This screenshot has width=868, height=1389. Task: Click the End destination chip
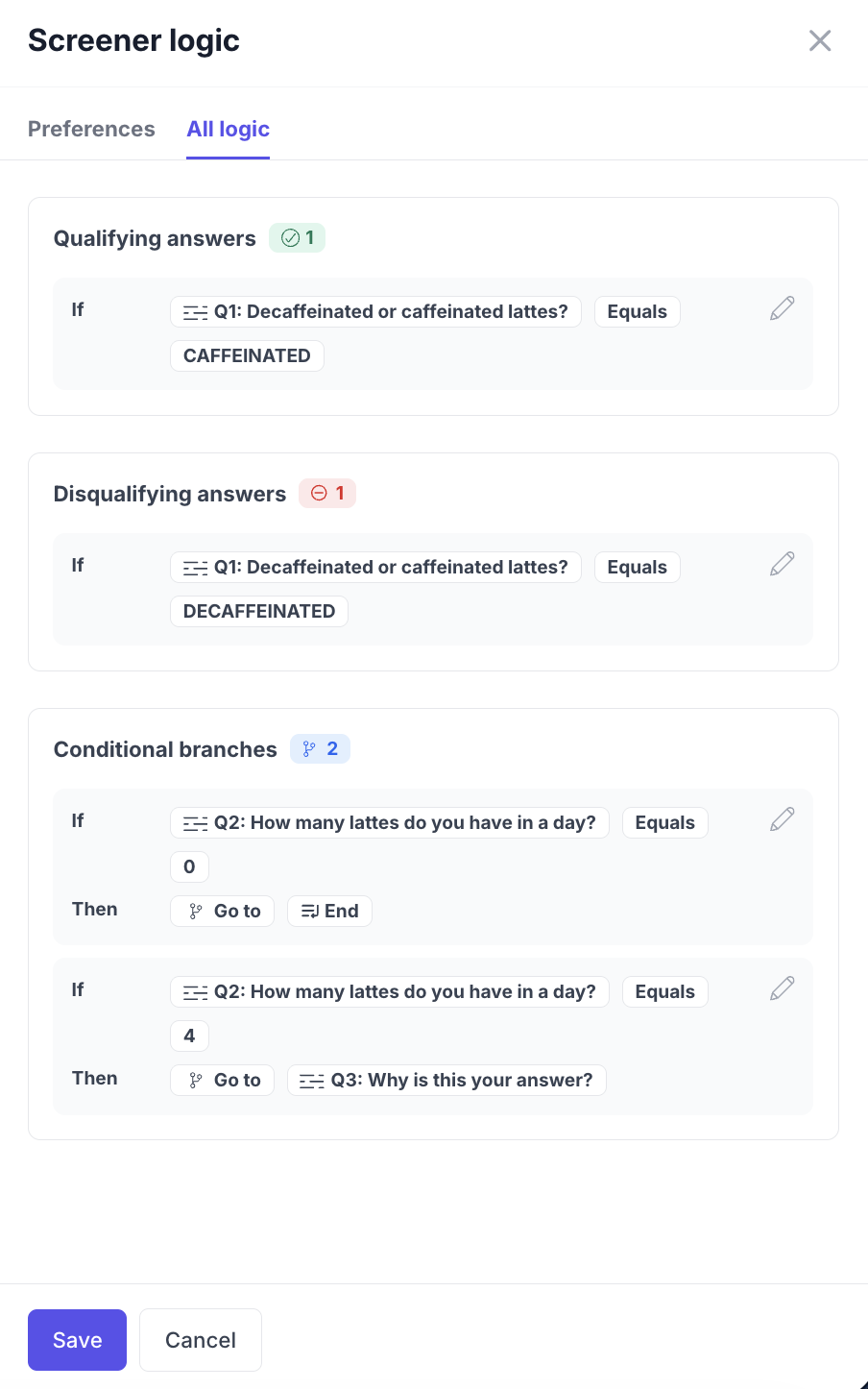(x=329, y=912)
